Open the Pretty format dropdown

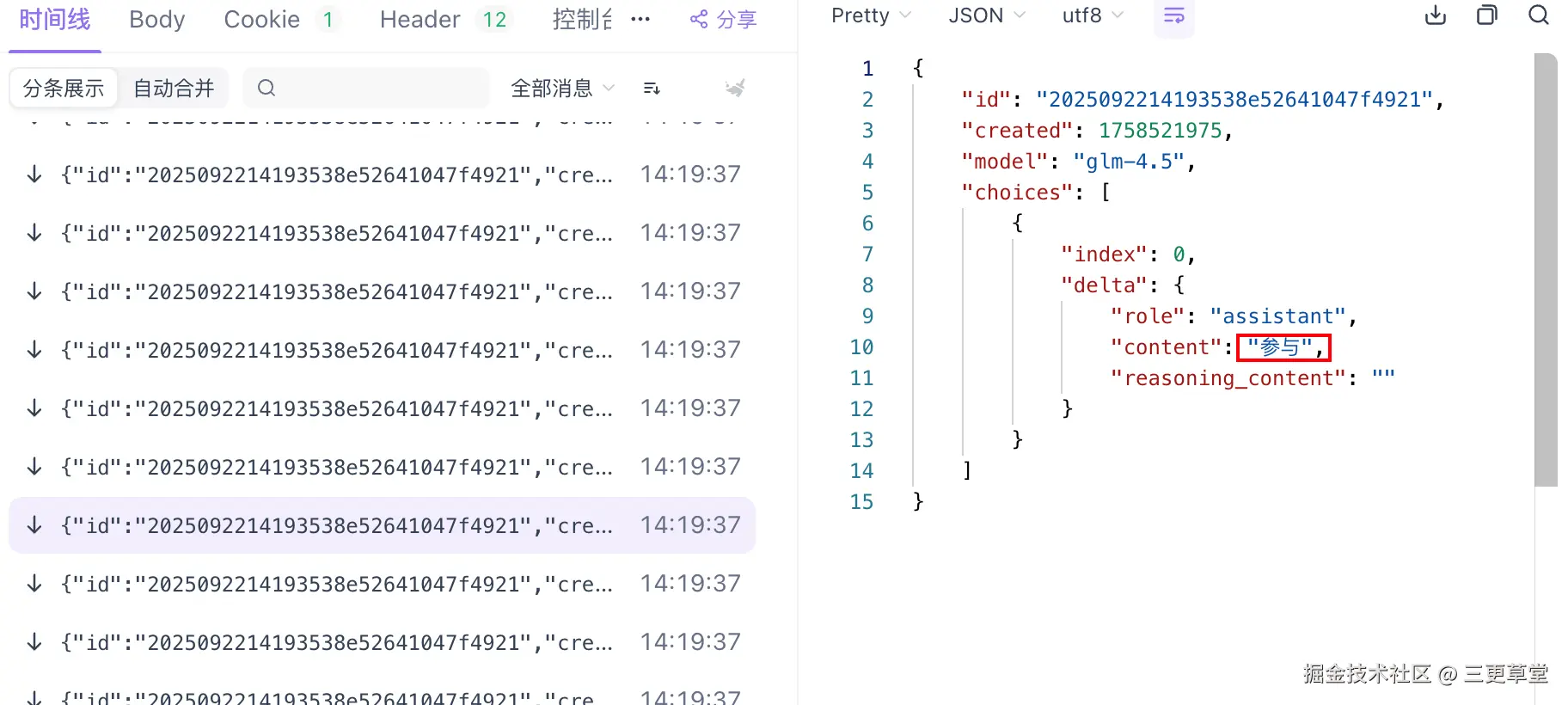(x=871, y=15)
